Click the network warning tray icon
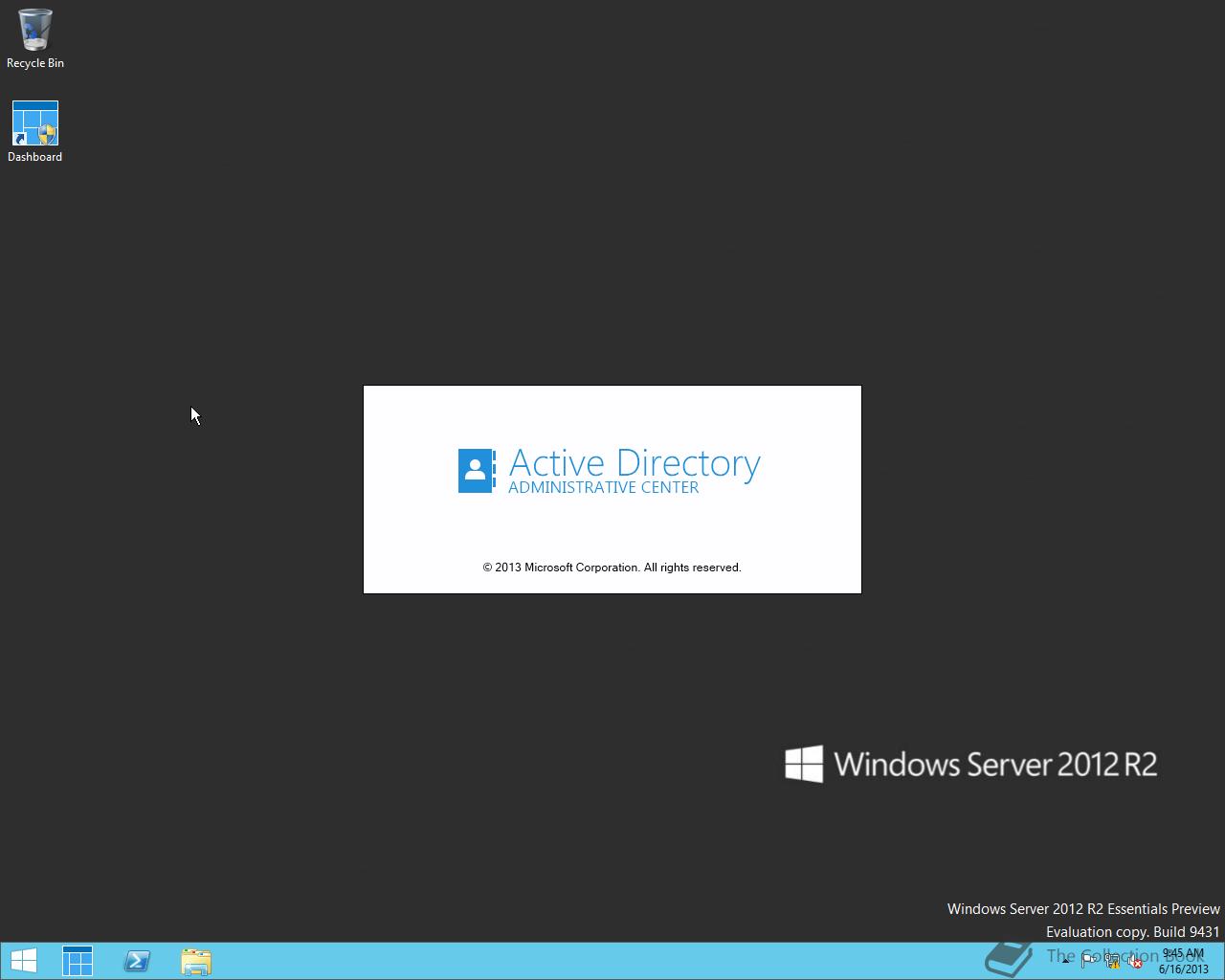1225x980 pixels. click(x=1112, y=962)
